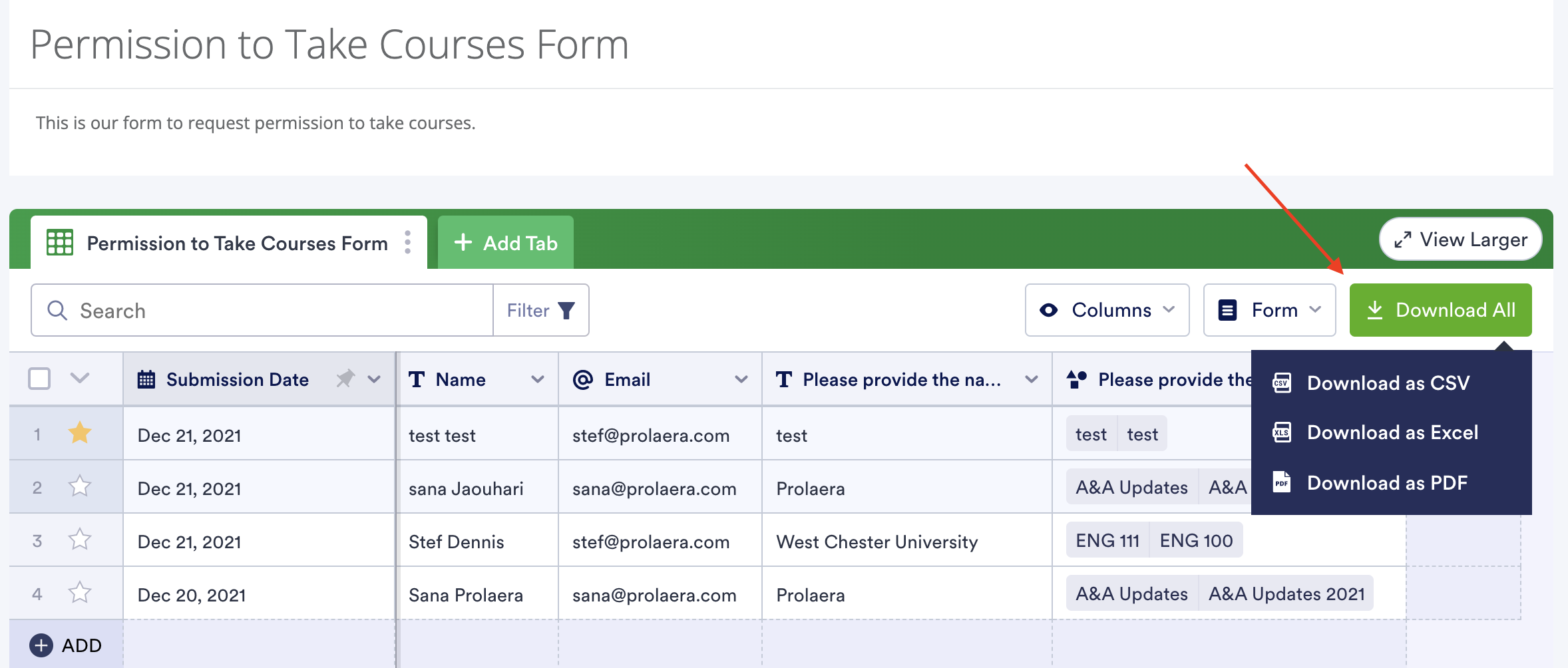This screenshot has width=1568, height=668.
Task: Click the 'A&A Updates' tag in row 2
Action: (x=1131, y=486)
